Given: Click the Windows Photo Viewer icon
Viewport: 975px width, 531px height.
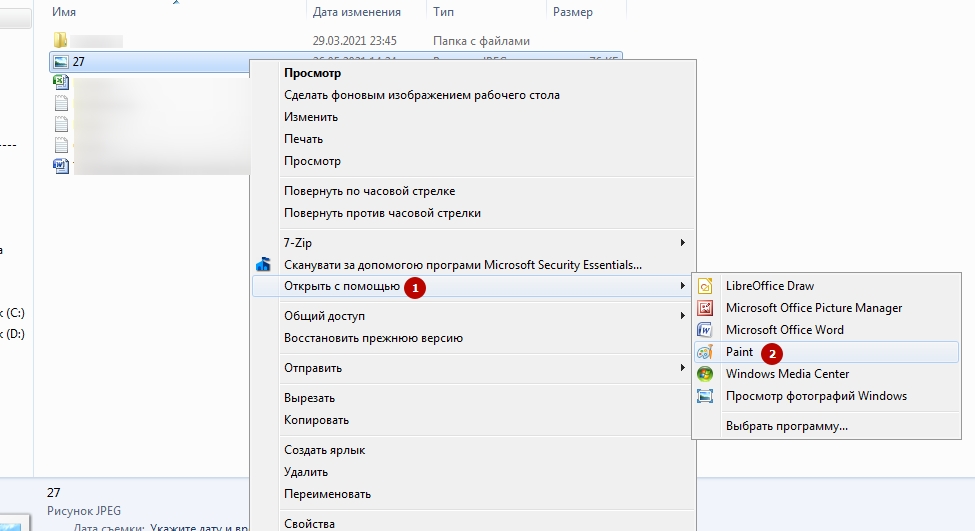Looking at the screenshot, I should coord(705,396).
